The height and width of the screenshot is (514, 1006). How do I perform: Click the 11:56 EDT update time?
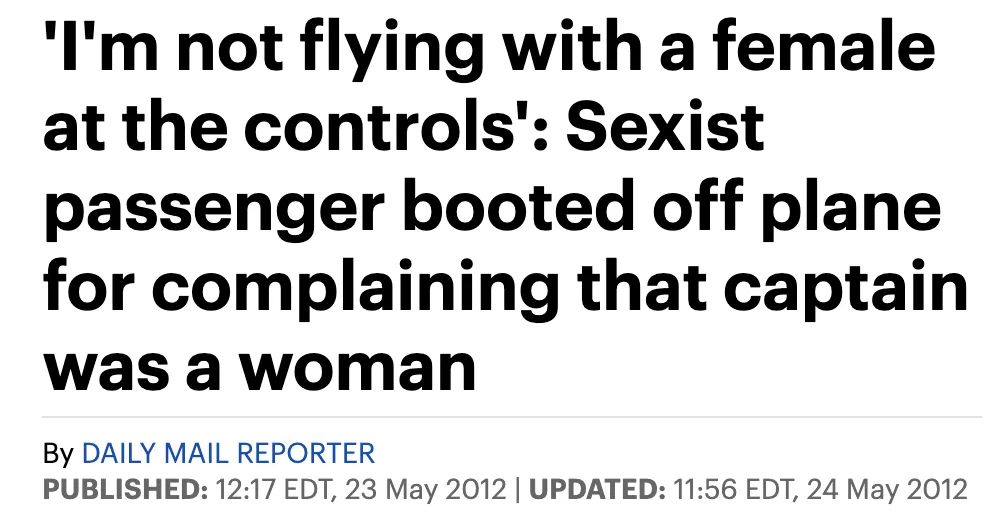click(x=735, y=489)
